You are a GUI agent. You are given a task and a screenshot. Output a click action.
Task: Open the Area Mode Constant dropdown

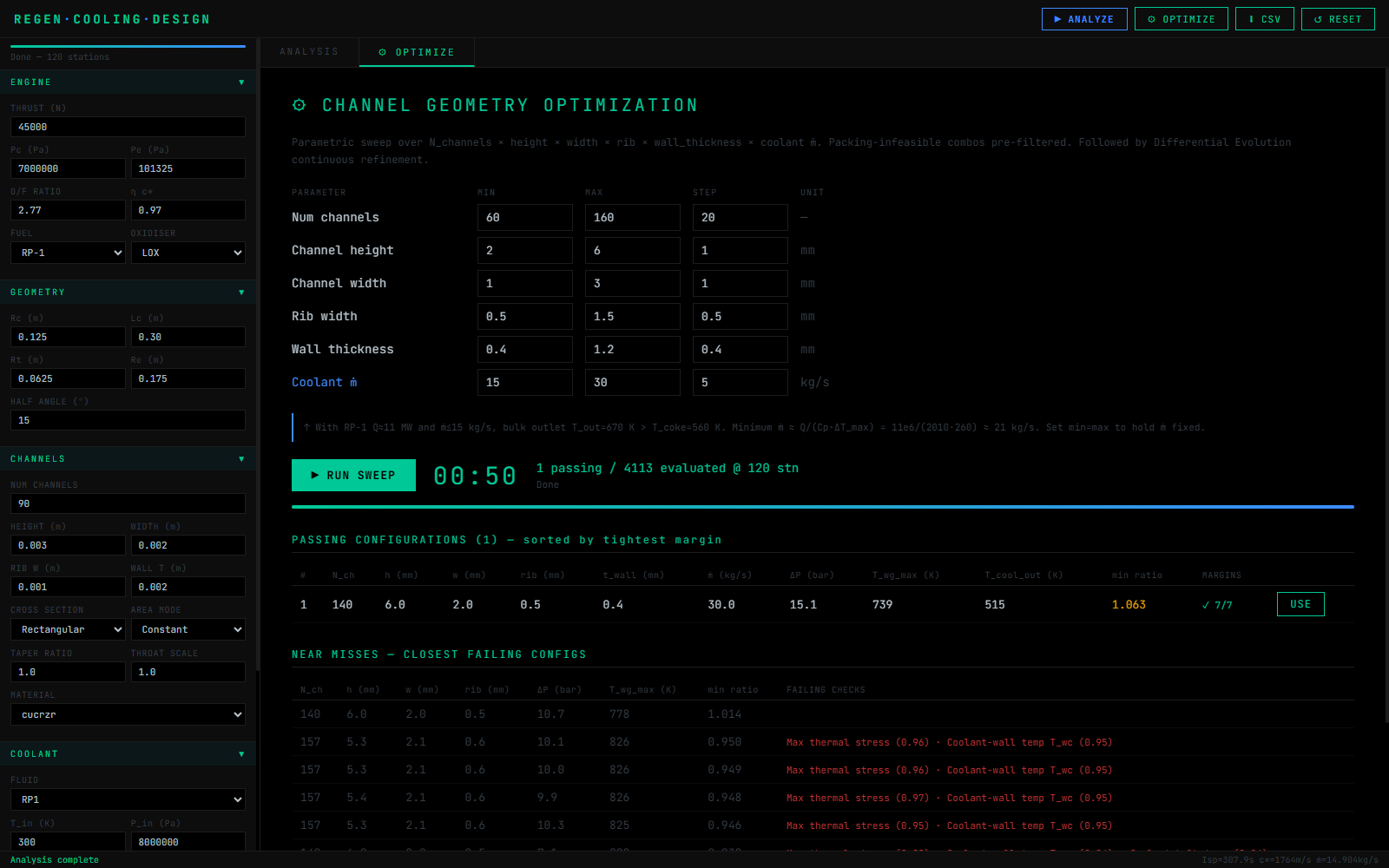[x=188, y=629]
